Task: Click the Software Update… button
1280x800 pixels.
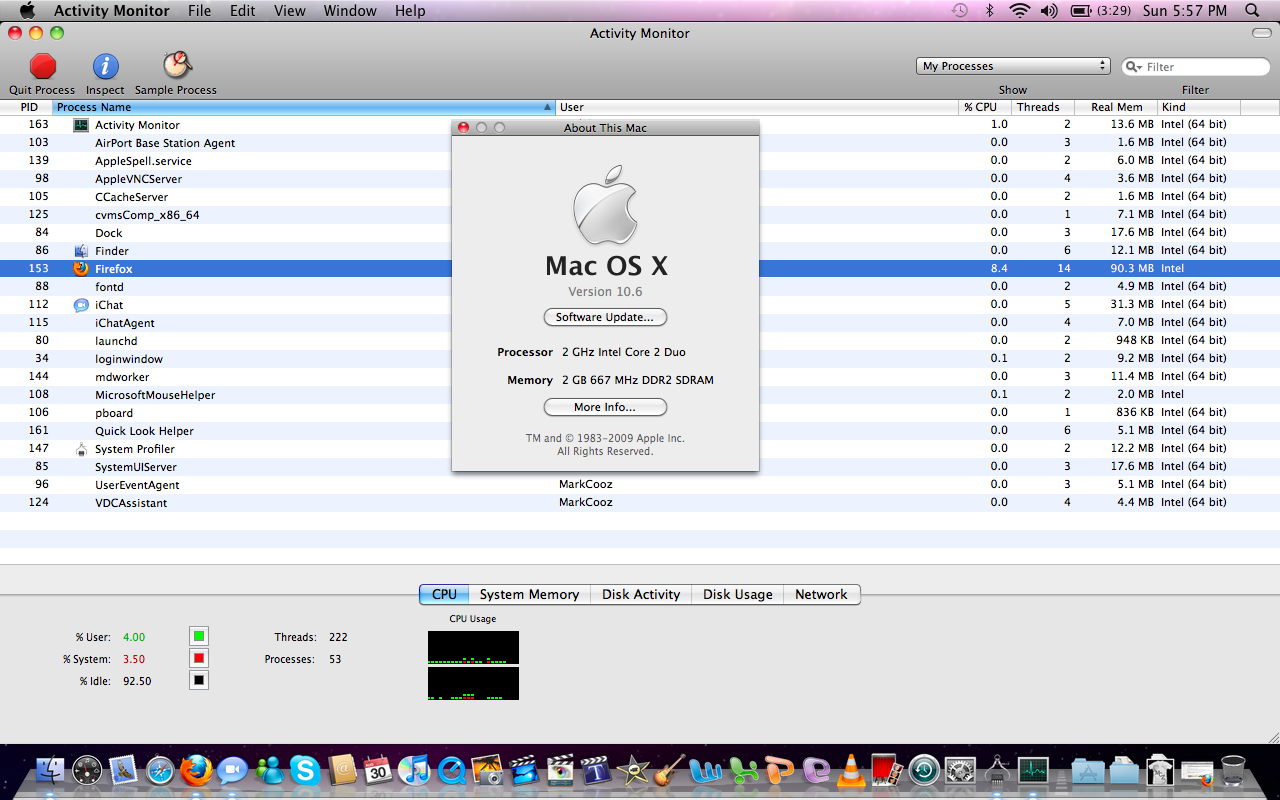Action: tap(605, 317)
